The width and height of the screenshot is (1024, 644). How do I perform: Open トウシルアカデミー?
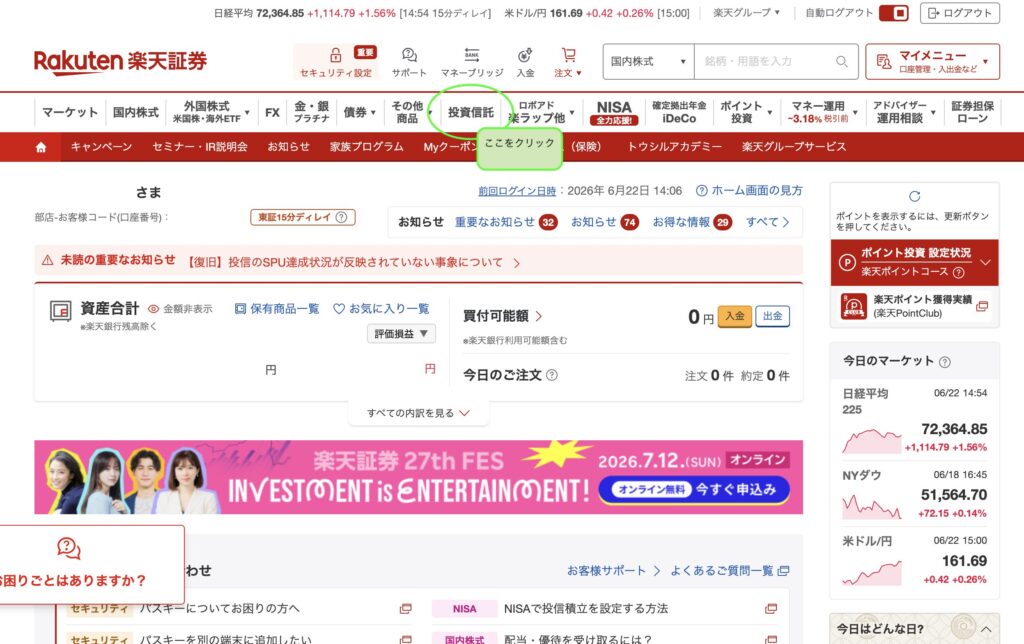[x=675, y=147]
